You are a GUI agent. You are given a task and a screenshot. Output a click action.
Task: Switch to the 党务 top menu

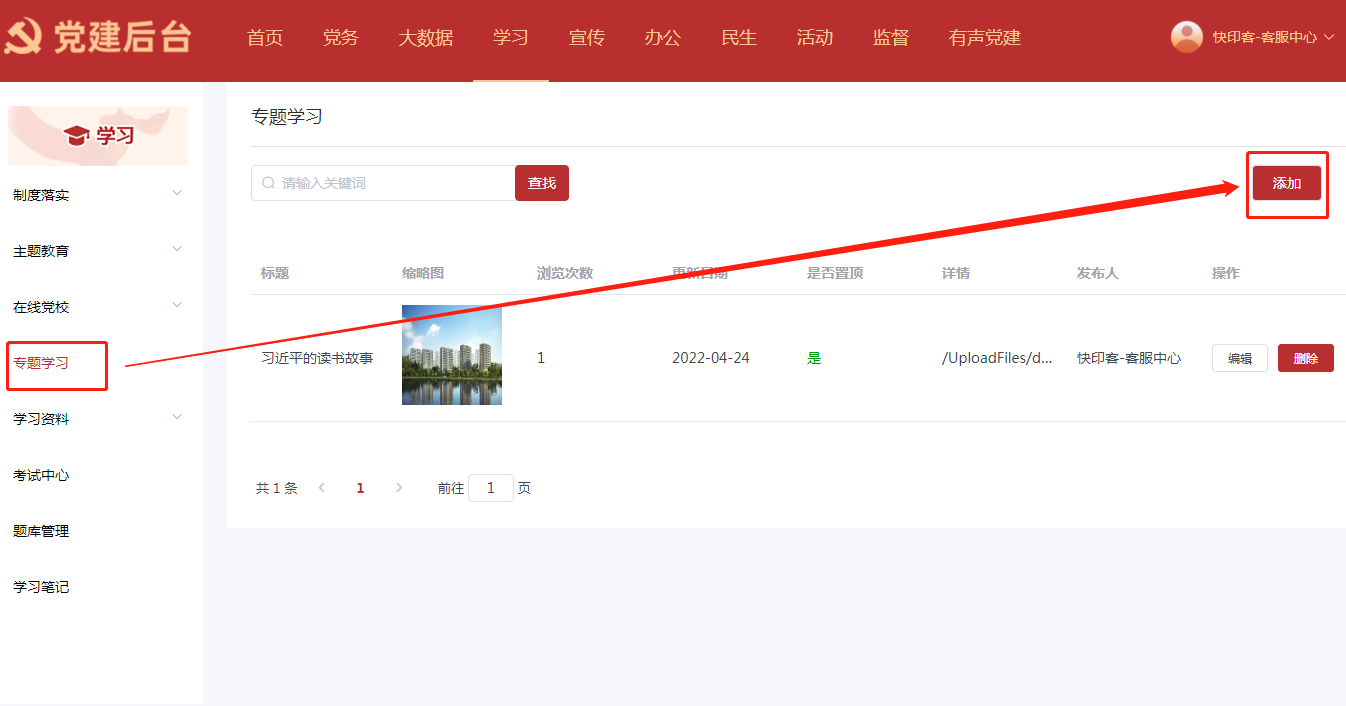tap(340, 38)
